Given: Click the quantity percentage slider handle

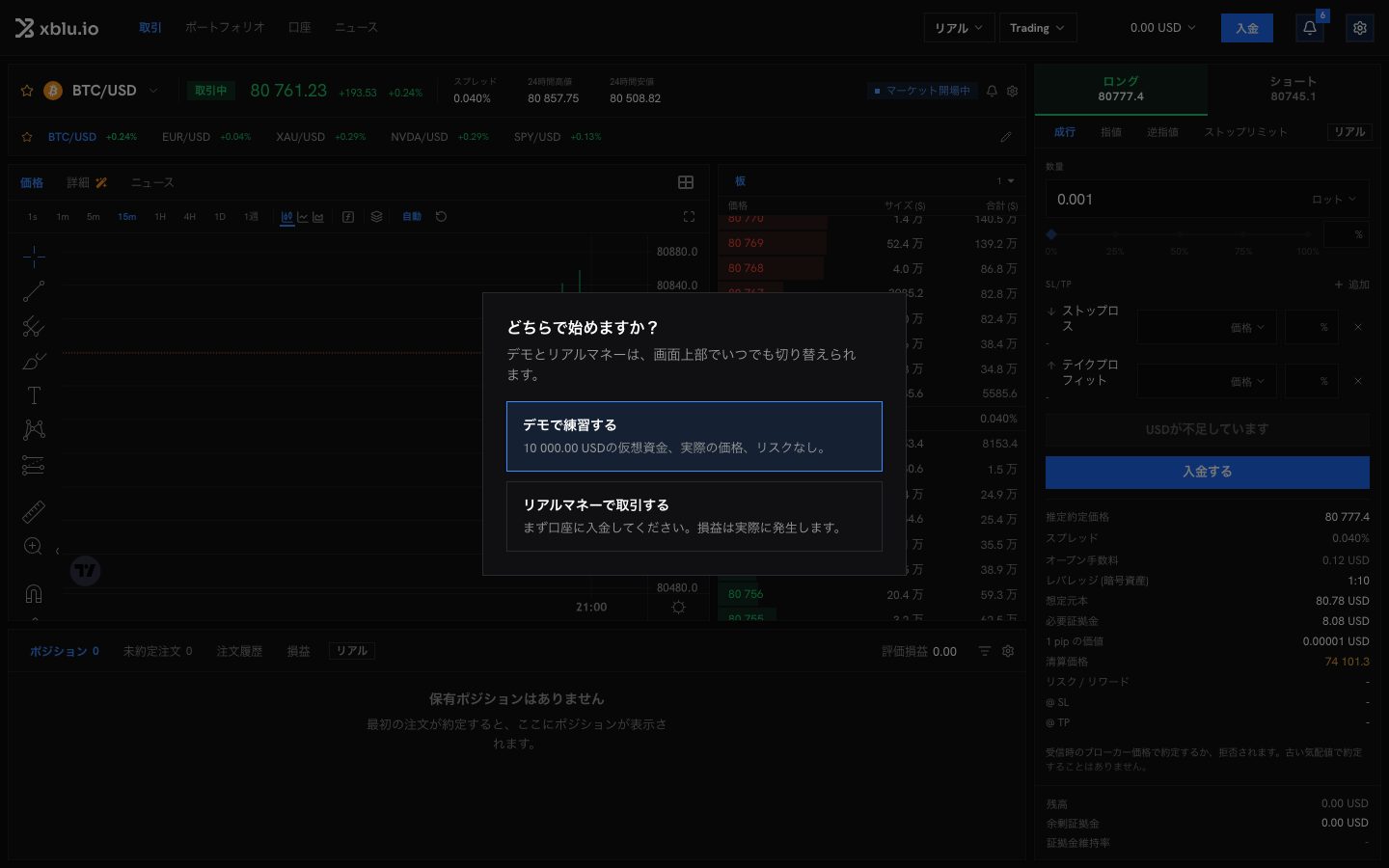Looking at the screenshot, I should pos(1051,234).
